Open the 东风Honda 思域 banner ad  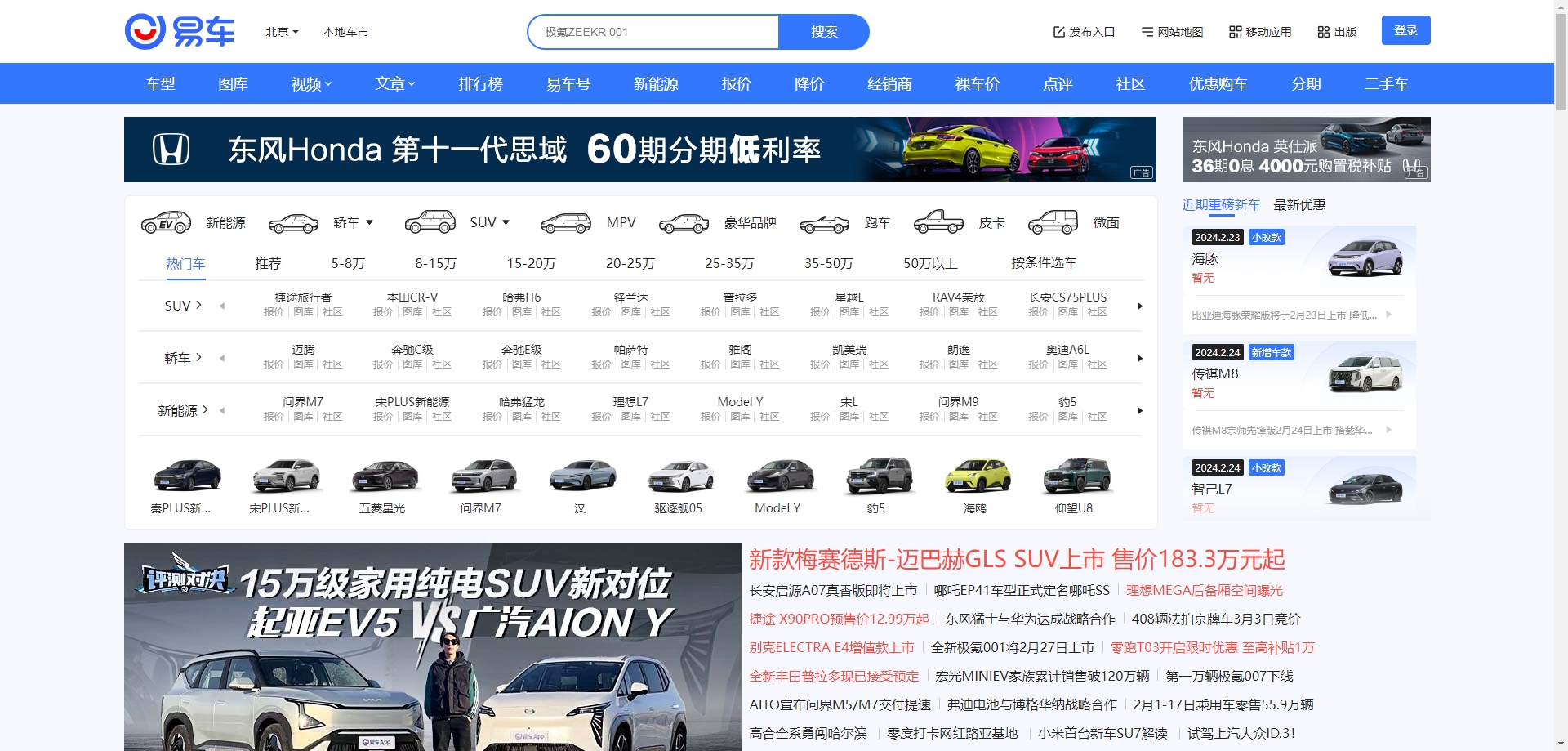[640, 150]
